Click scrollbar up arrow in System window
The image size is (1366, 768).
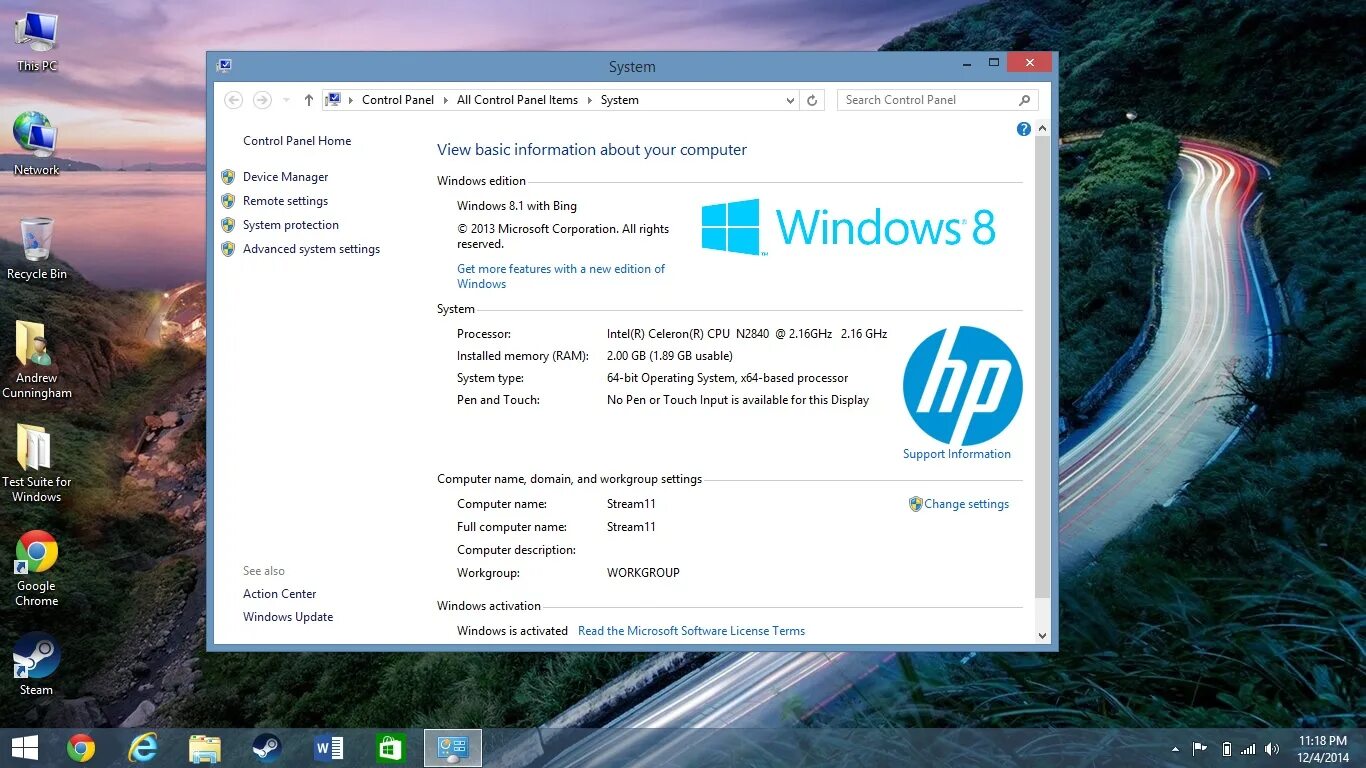point(1042,129)
